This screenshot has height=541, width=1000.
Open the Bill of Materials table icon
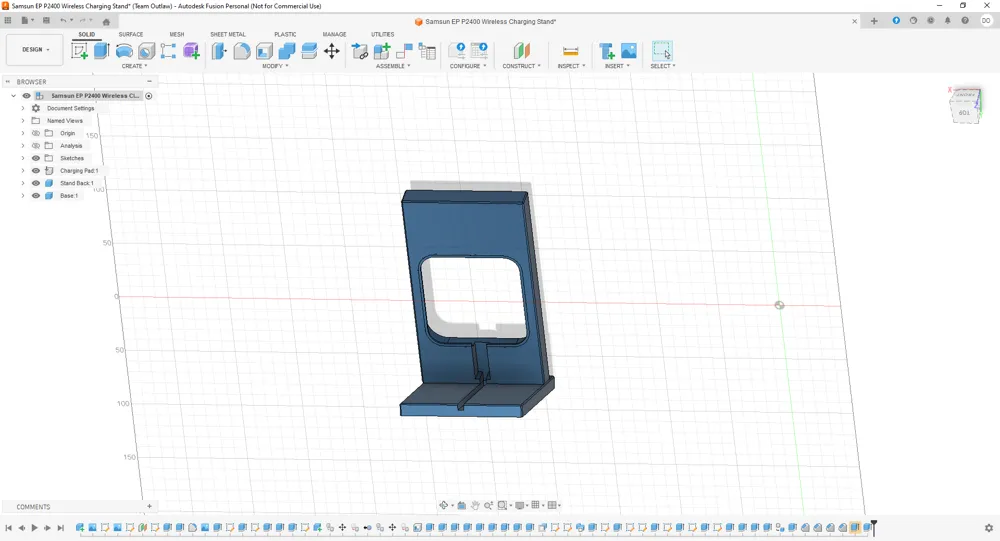coord(427,51)
